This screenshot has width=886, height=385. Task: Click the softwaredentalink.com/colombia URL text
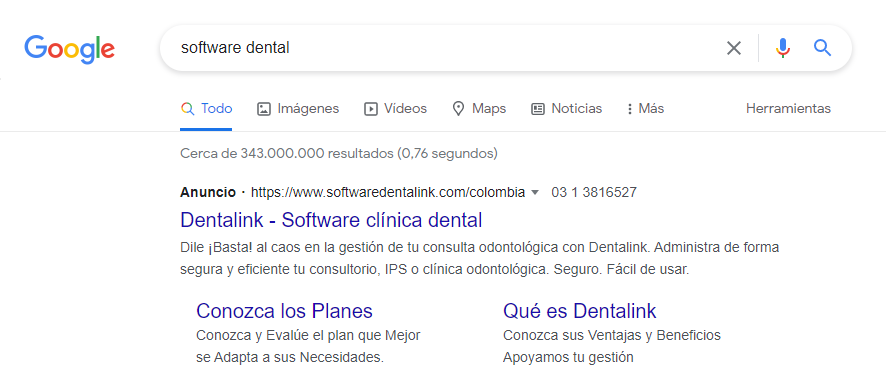[388, 193]
